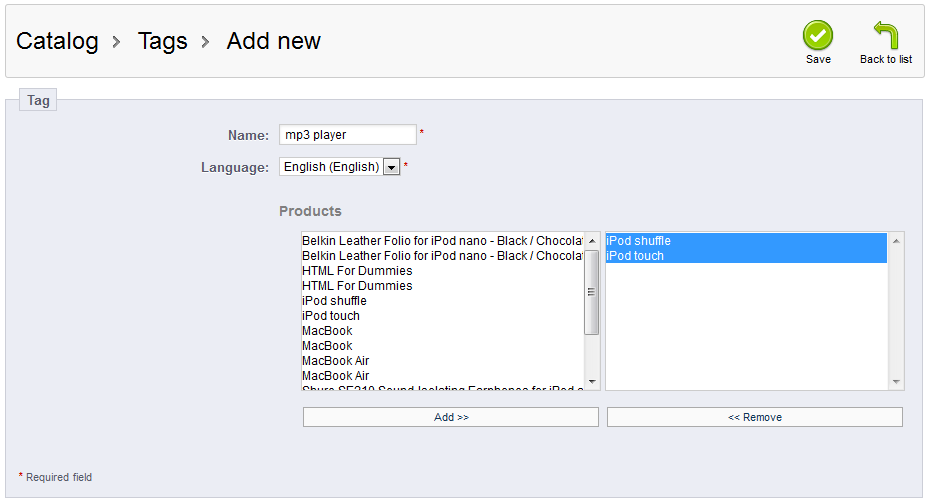Click the << Remove button
Image resolution: width=930 pixels, height=502 pixels.
coord(754,417)
